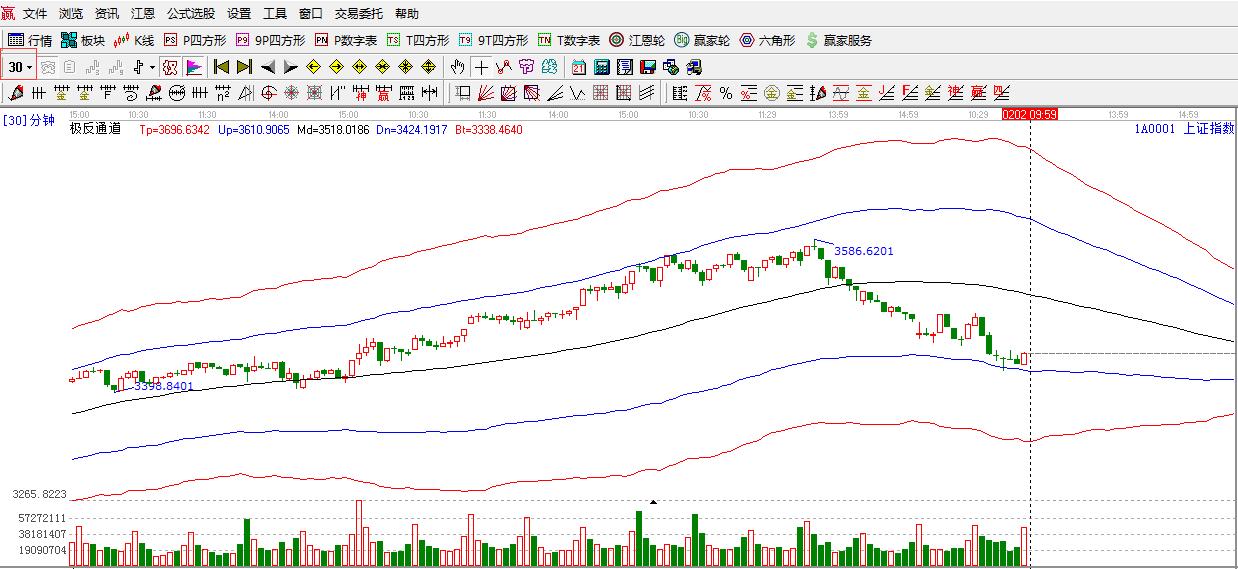This screenshot has width=1238, height=569.
Task: Click the calendar date icon in the toolbar
Action: tap(579, 67)
